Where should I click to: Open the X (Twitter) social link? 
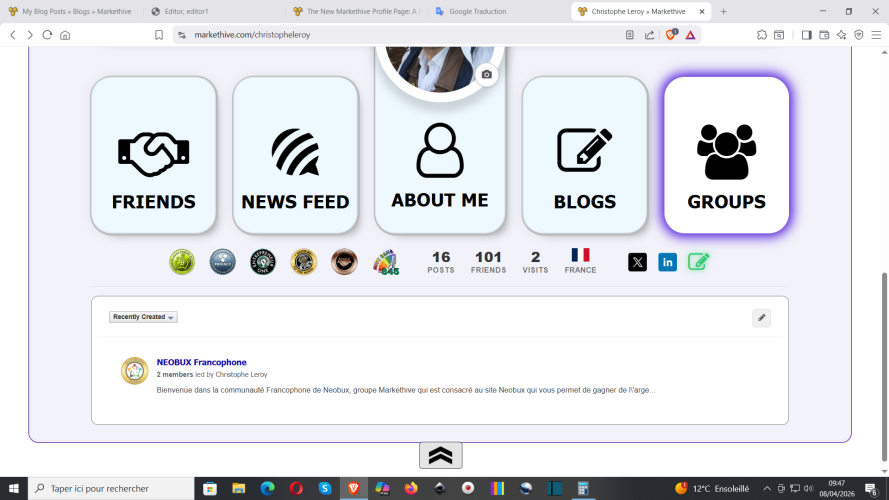[638, 262]
